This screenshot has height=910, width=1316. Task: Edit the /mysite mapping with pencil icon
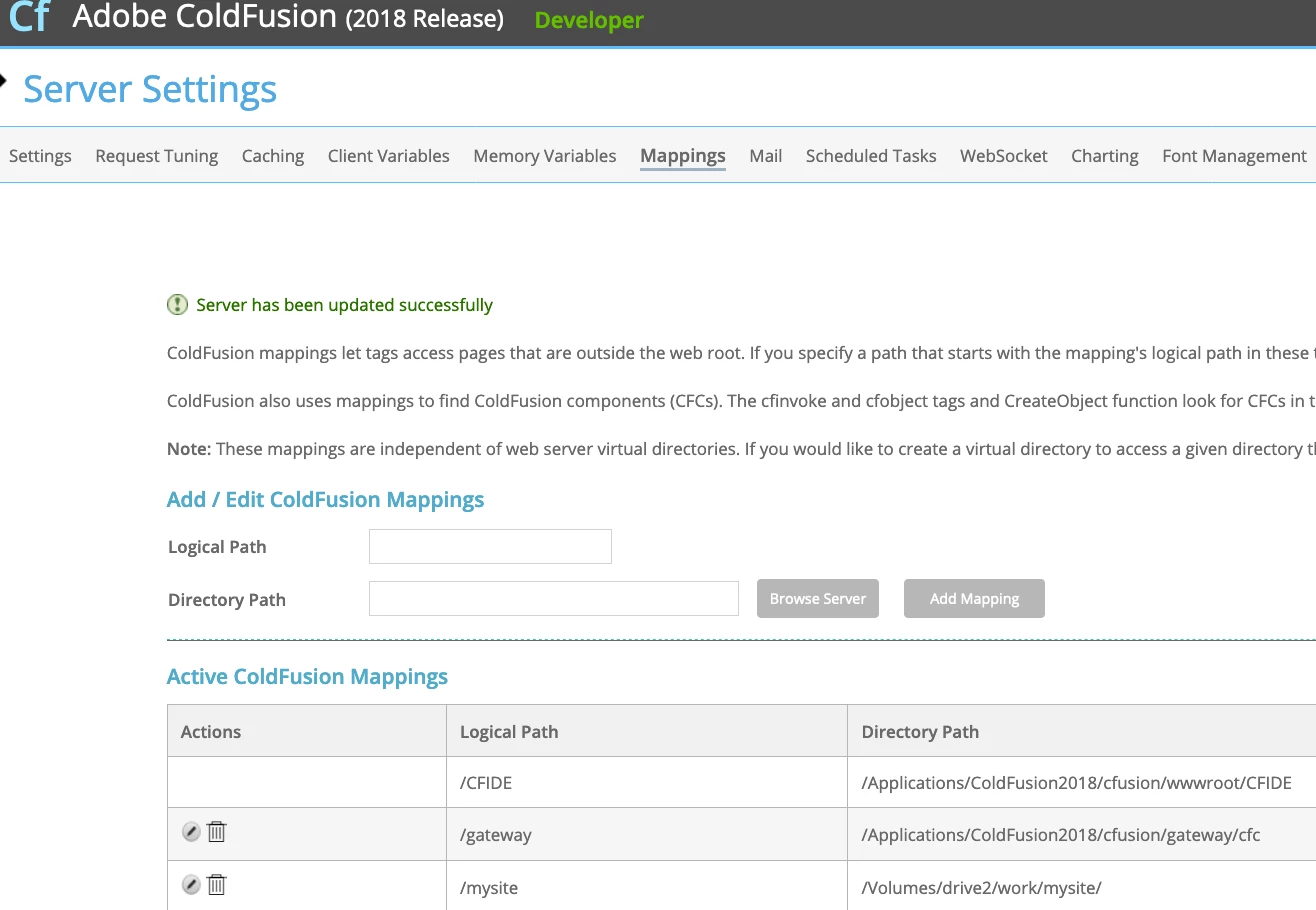pyautogui.click(x=191, y=885)
